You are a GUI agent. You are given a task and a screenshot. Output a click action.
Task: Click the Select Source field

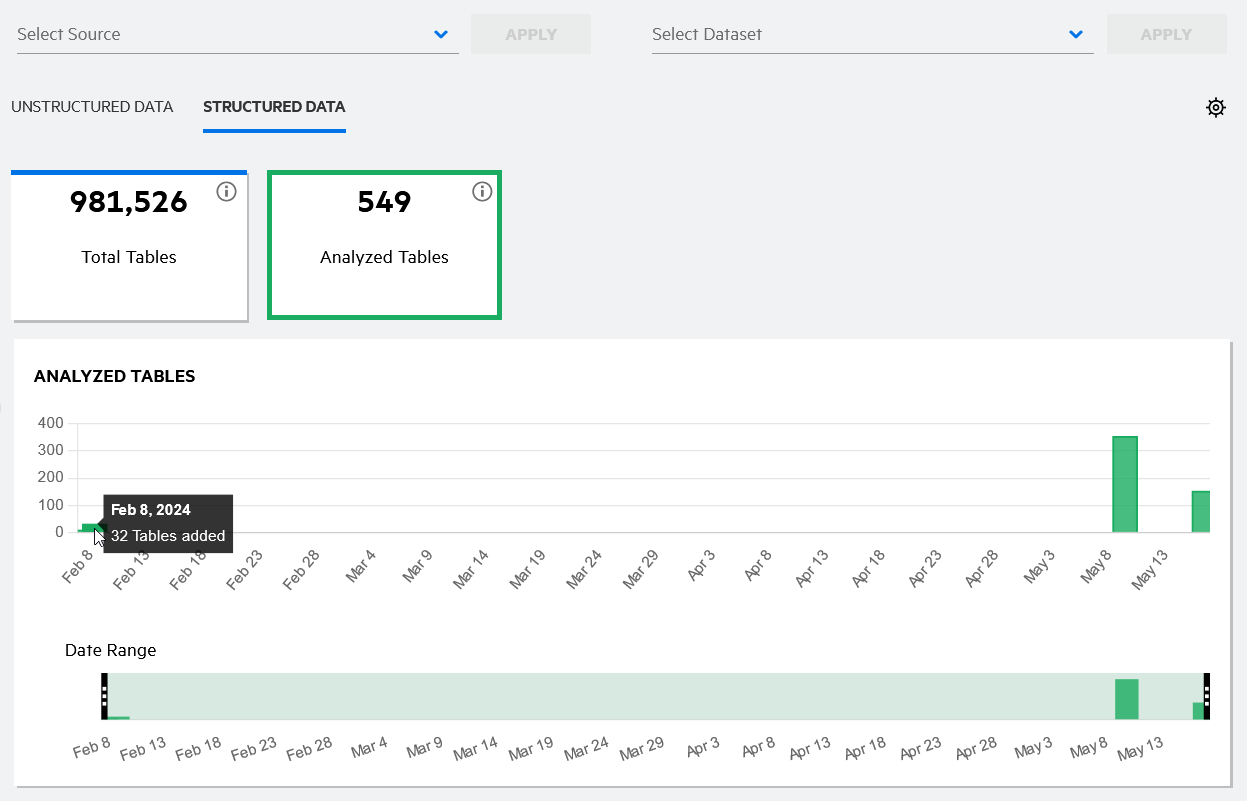pos(220,35)
